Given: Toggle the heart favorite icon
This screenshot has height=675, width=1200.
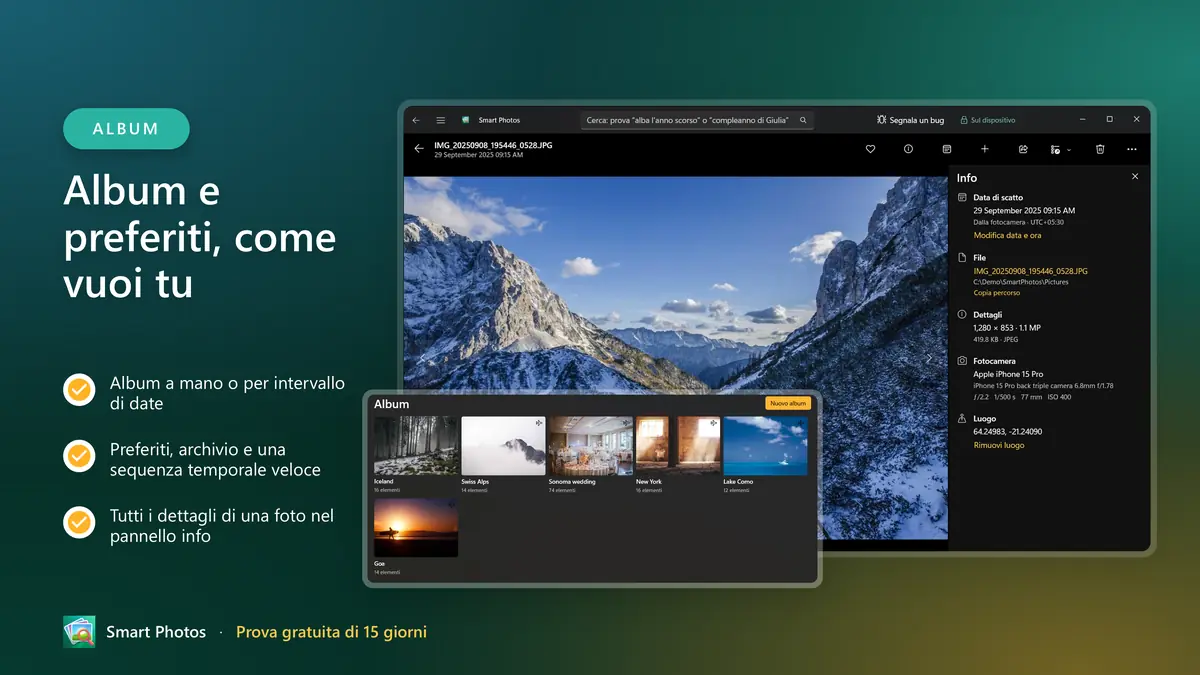Looking at the screenshot, I should coord(870,149).
